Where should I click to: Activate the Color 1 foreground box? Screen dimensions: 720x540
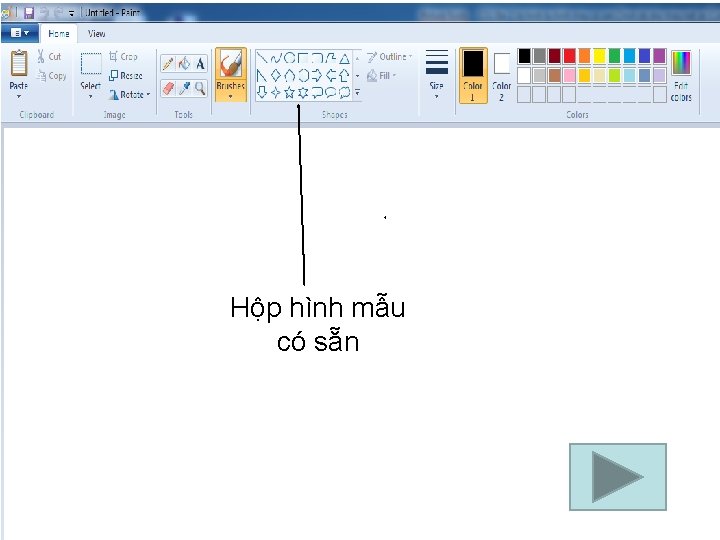pyautogui.click(x=473, y=75)
